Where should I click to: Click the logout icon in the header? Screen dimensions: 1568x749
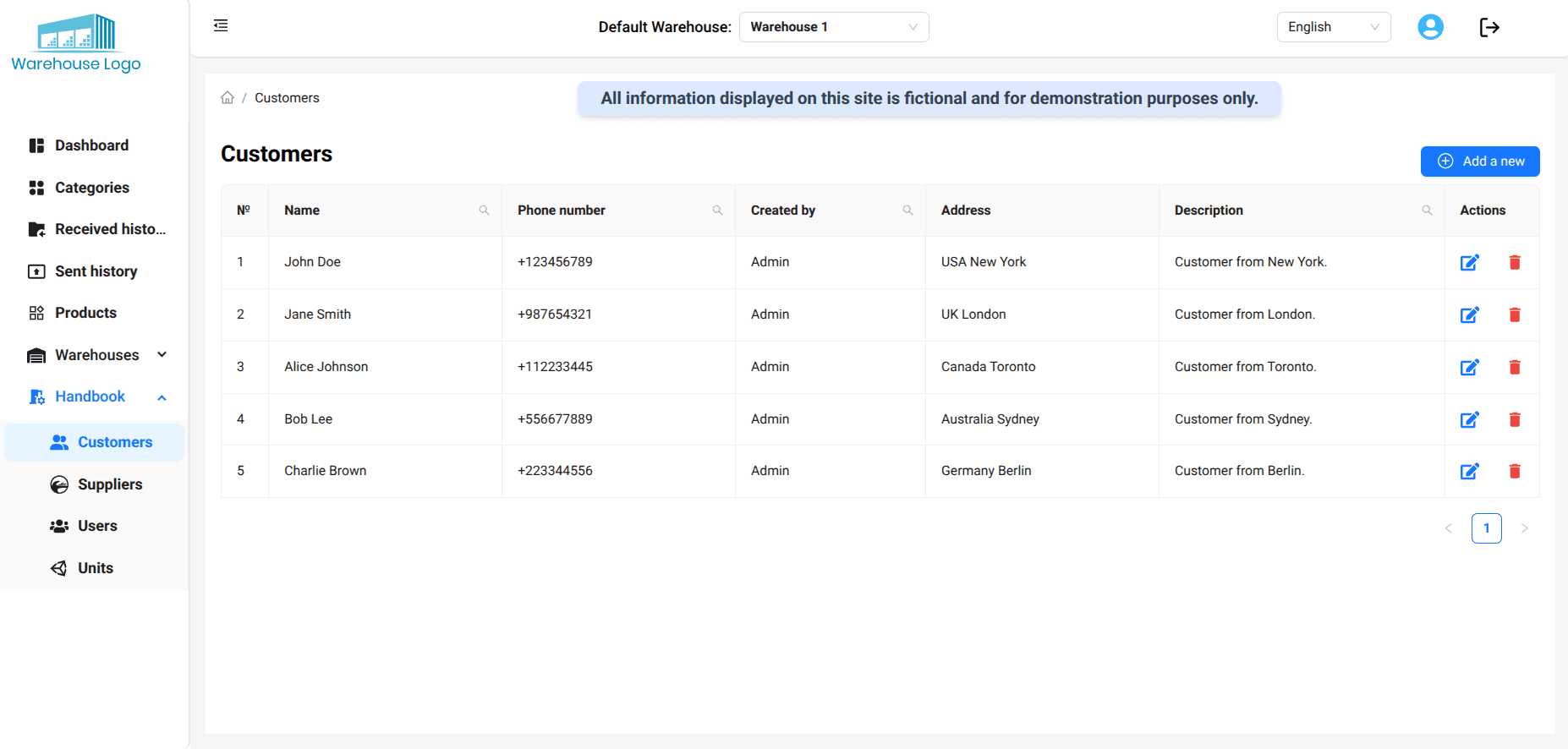tap(1489, 27)
